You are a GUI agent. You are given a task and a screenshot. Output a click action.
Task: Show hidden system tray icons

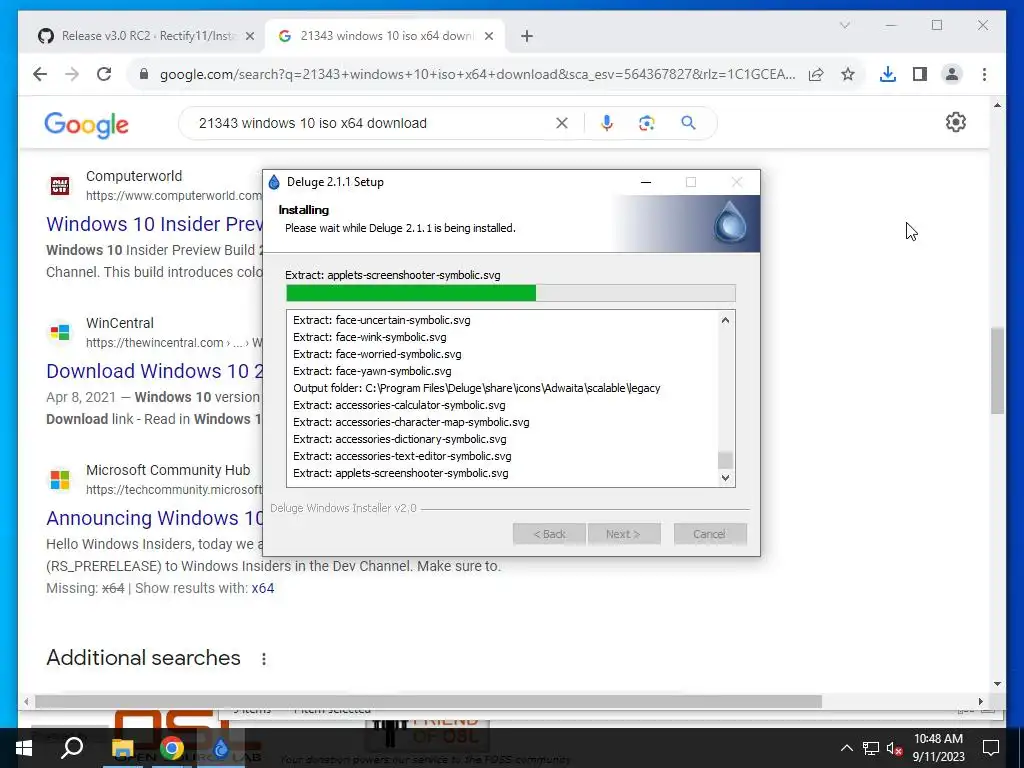pos(846,748)
